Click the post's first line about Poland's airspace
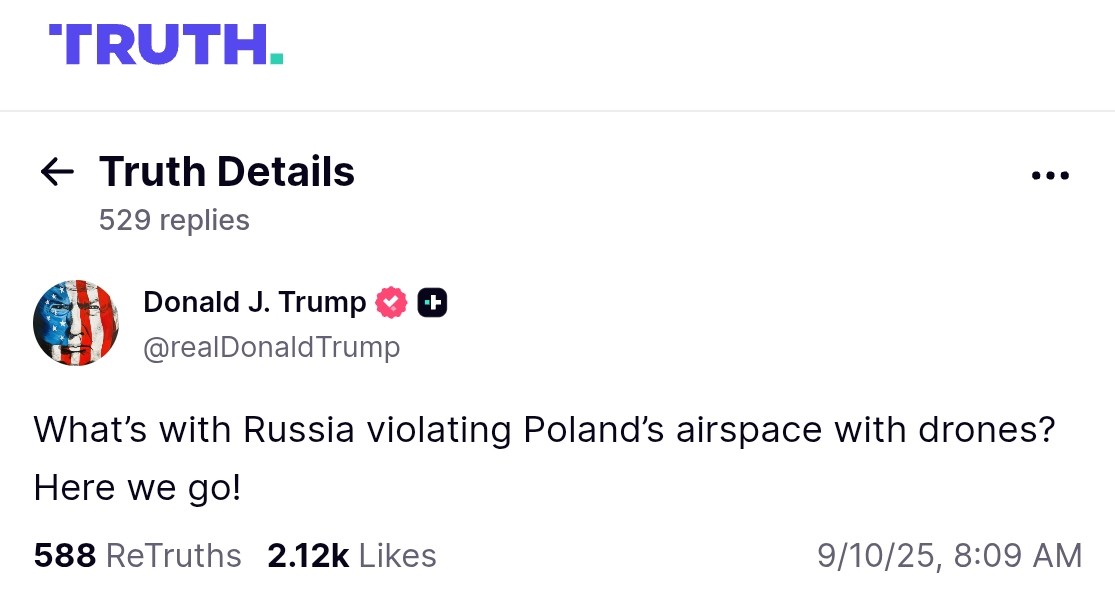Screen dimensions: 1115x598 [x=545, y=430]
